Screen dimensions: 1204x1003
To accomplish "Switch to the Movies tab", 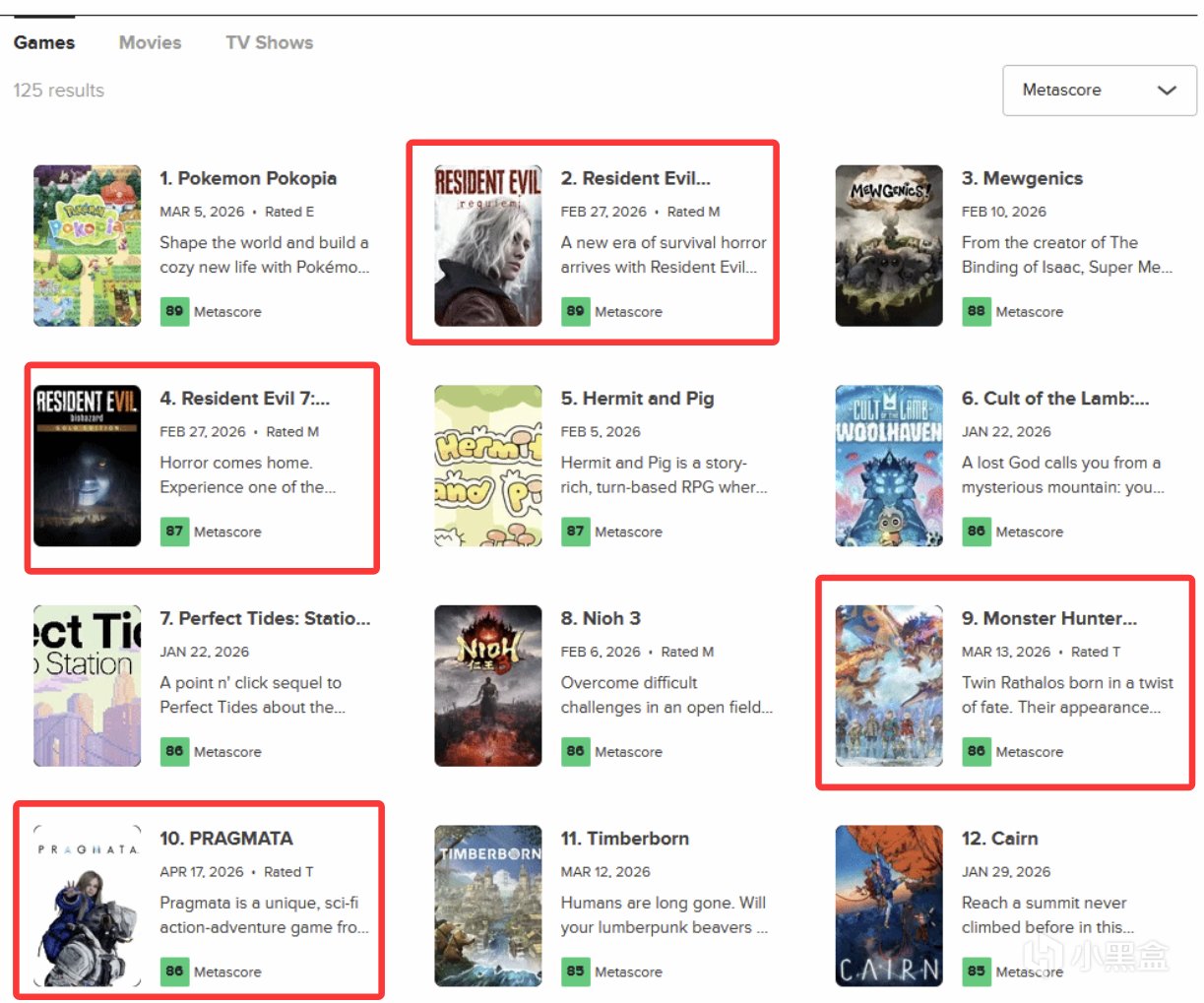I will point(150,42).
